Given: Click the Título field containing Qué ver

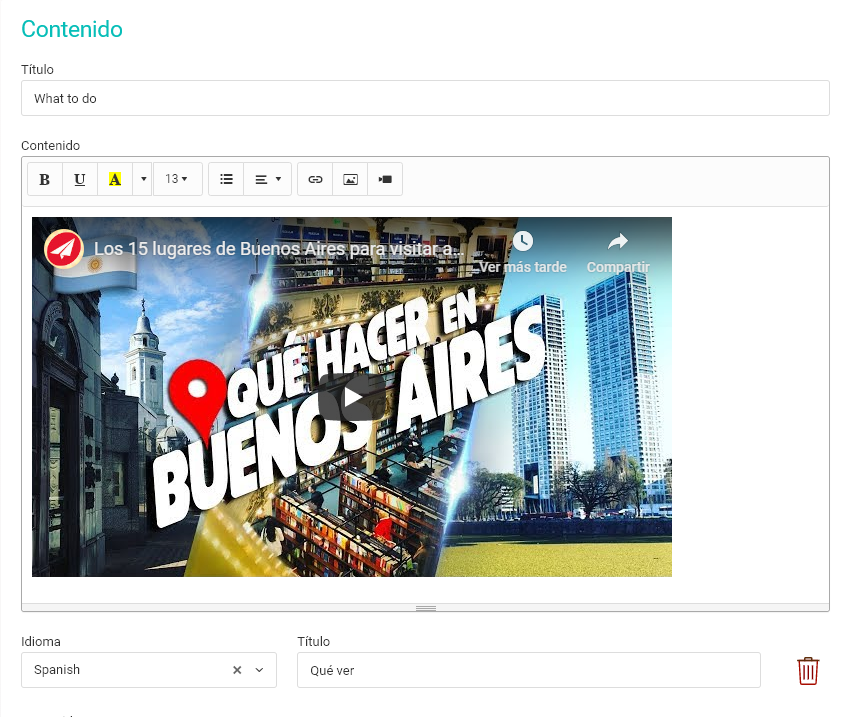Looking at the screenshot, I should tap(529, 670).
